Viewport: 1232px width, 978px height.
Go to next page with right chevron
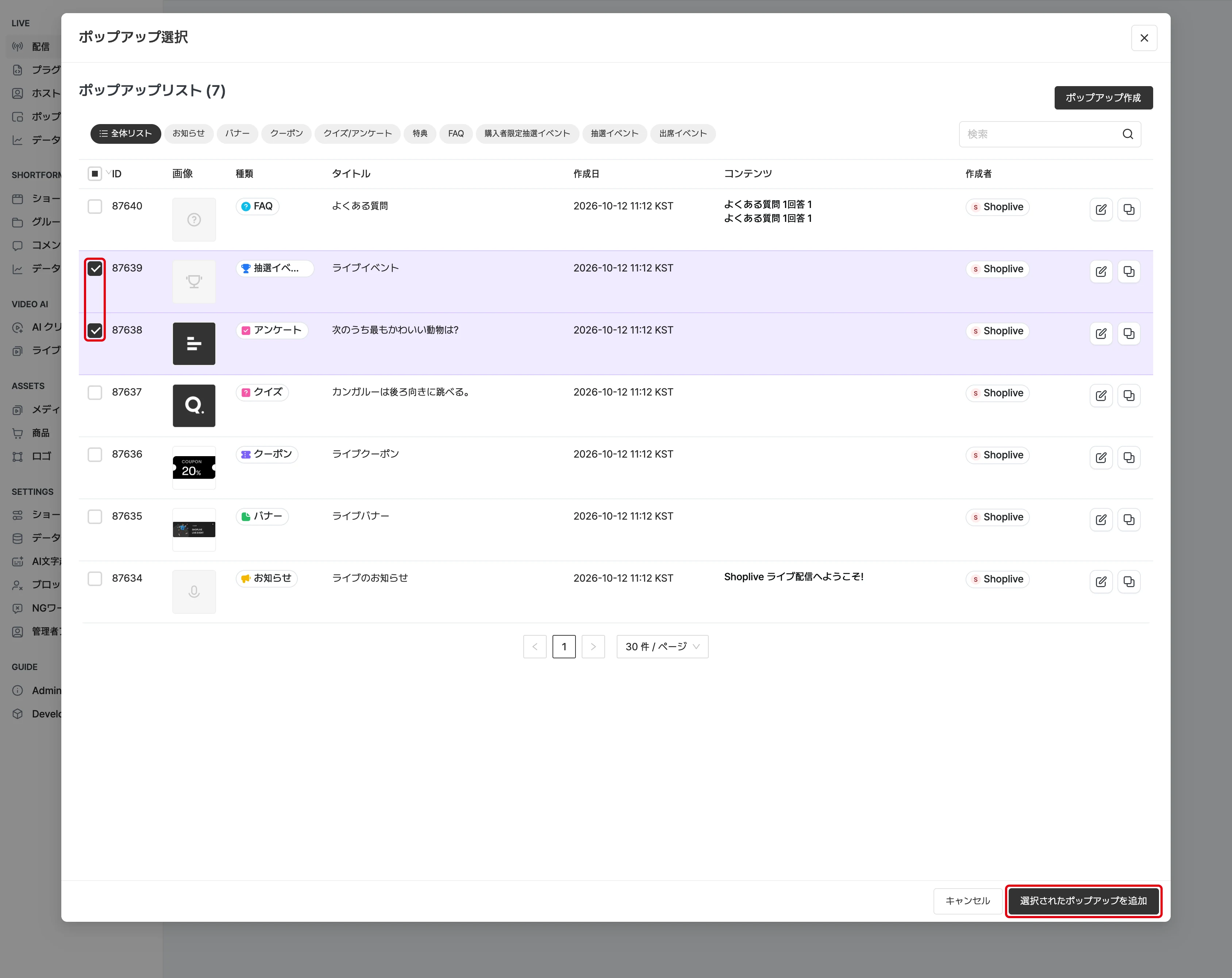(593, 647)
